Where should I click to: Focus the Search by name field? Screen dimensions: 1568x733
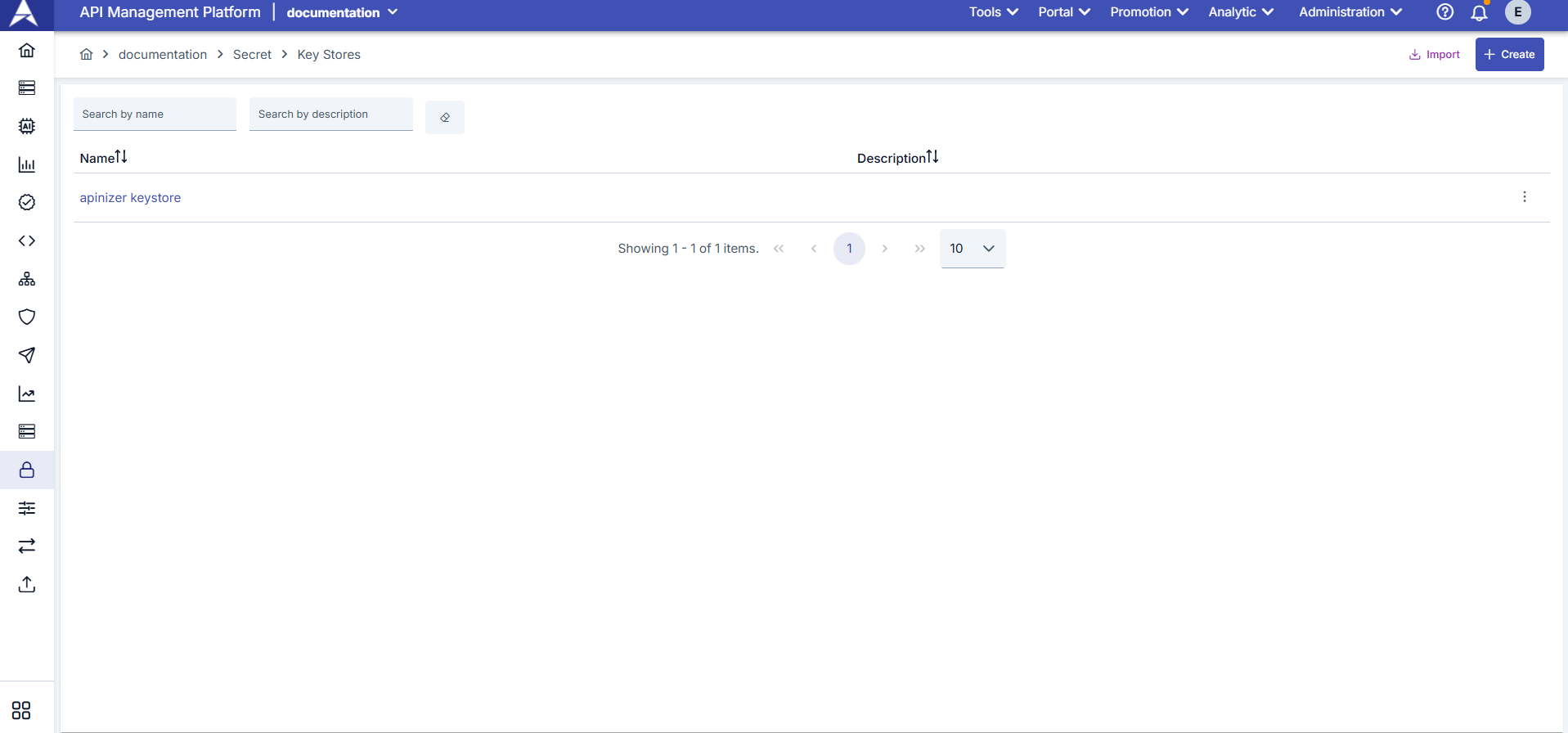pyautogui.click(x=155, y=115)
